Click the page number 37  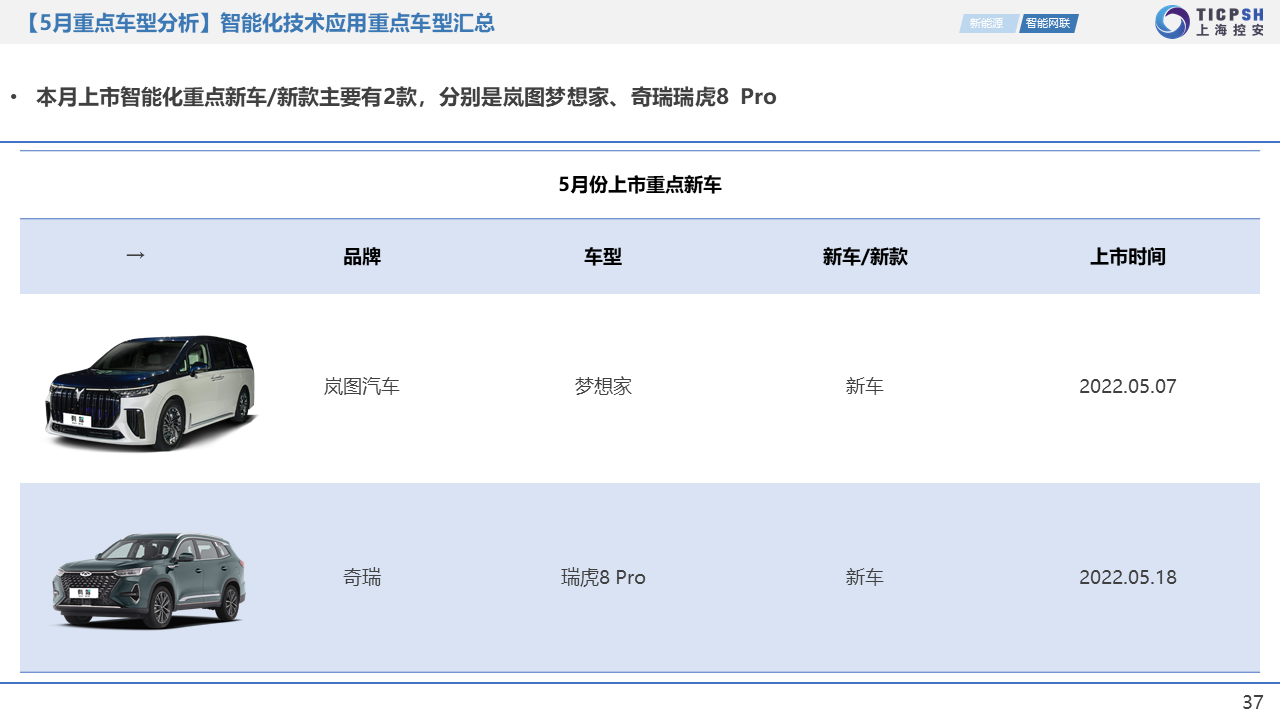pyautogui.click(x=1252, y=702)
